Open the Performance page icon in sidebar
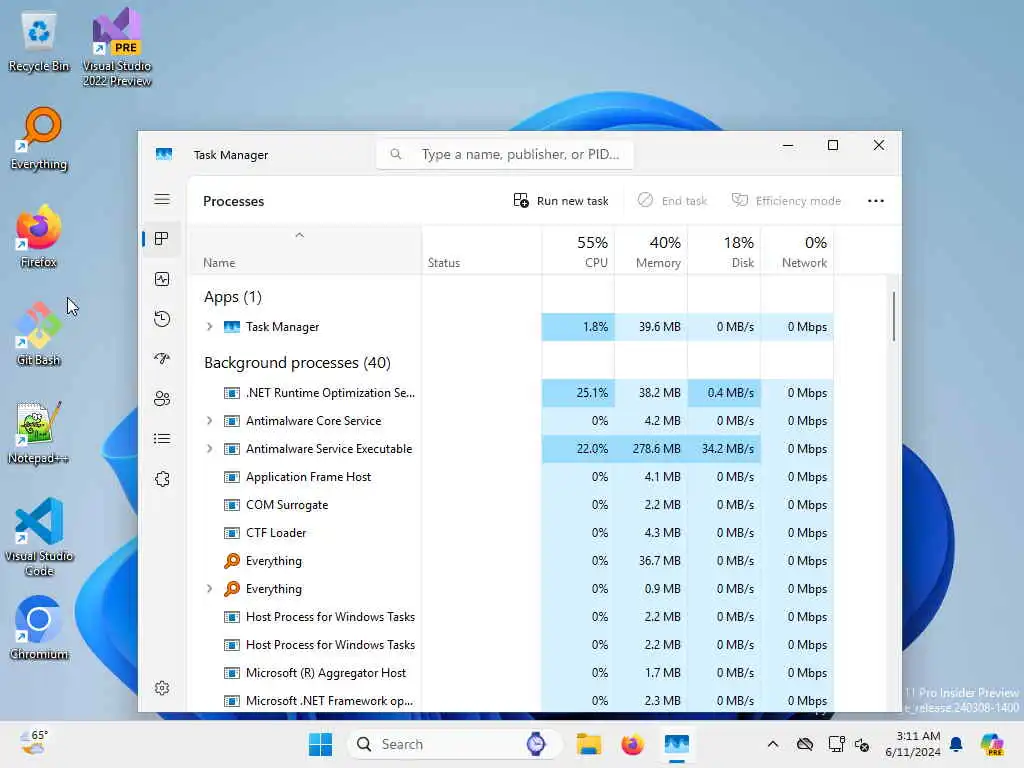This screenshot has height=768, width=1024. (x=162, y=279)
